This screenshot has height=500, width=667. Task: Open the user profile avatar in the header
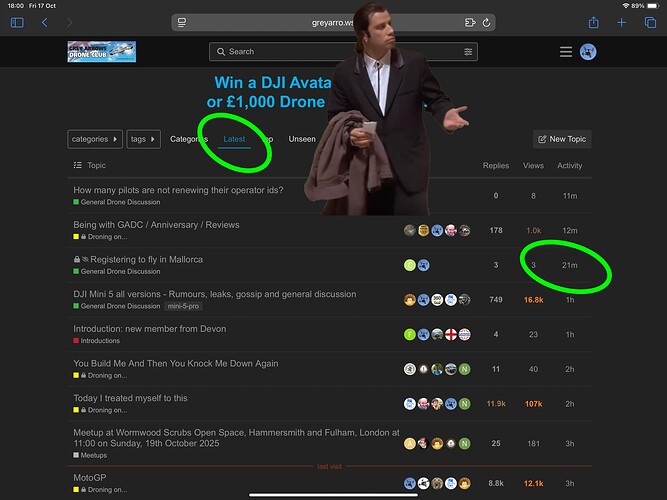pos(588,52)
